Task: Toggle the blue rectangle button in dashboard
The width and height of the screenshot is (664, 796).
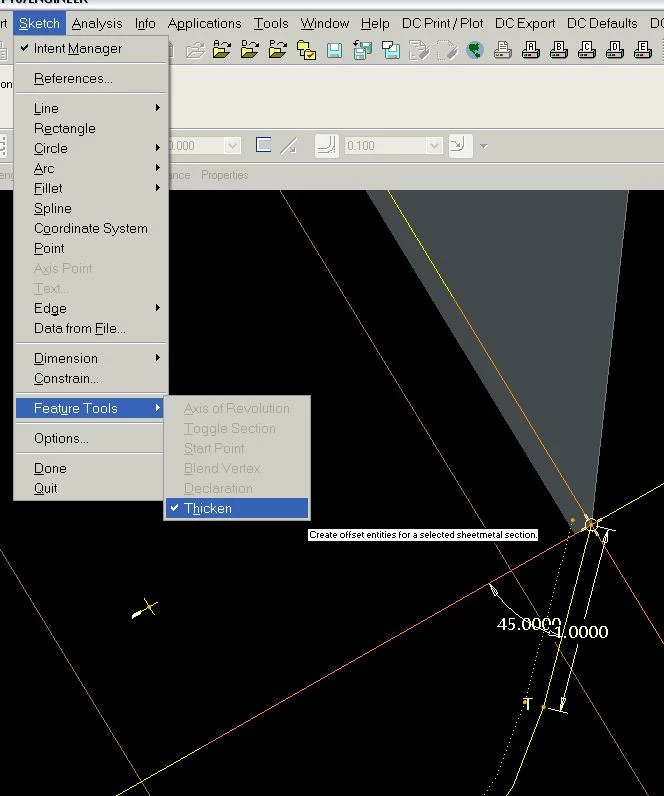Action: tap(263, 146)
